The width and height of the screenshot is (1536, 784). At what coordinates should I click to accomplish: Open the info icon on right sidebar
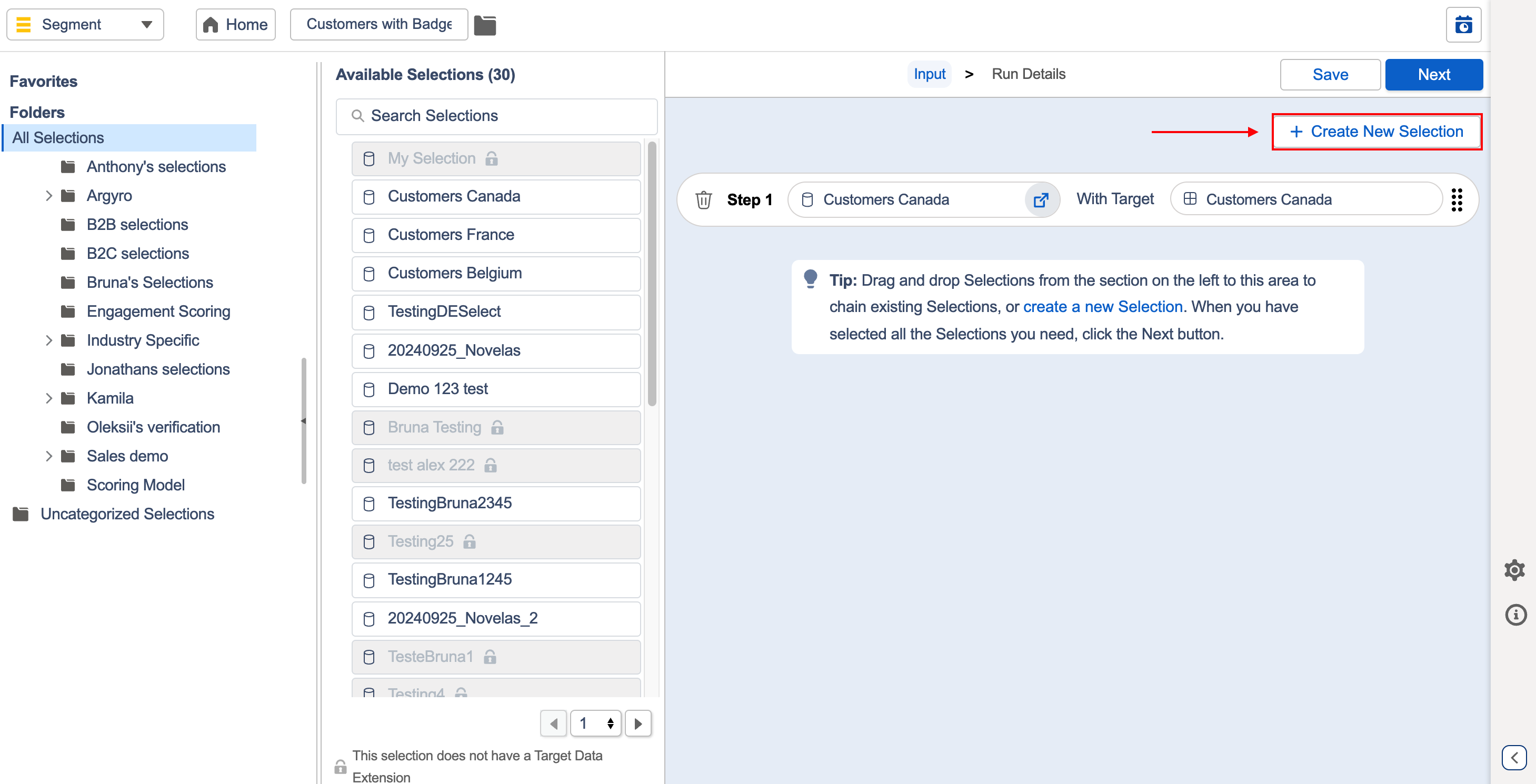(x=1515, y=614)
